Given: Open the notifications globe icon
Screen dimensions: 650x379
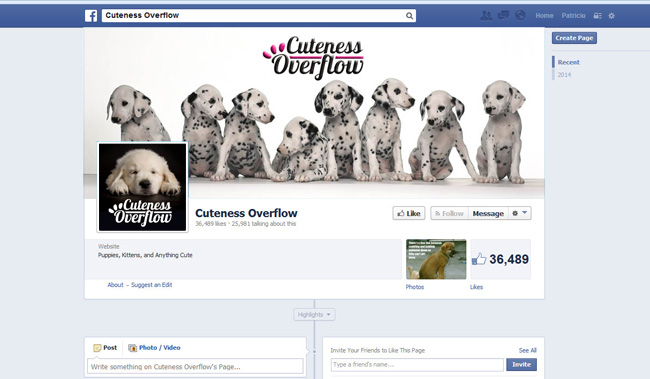Looking at the screenshot, I should [520, 16].
